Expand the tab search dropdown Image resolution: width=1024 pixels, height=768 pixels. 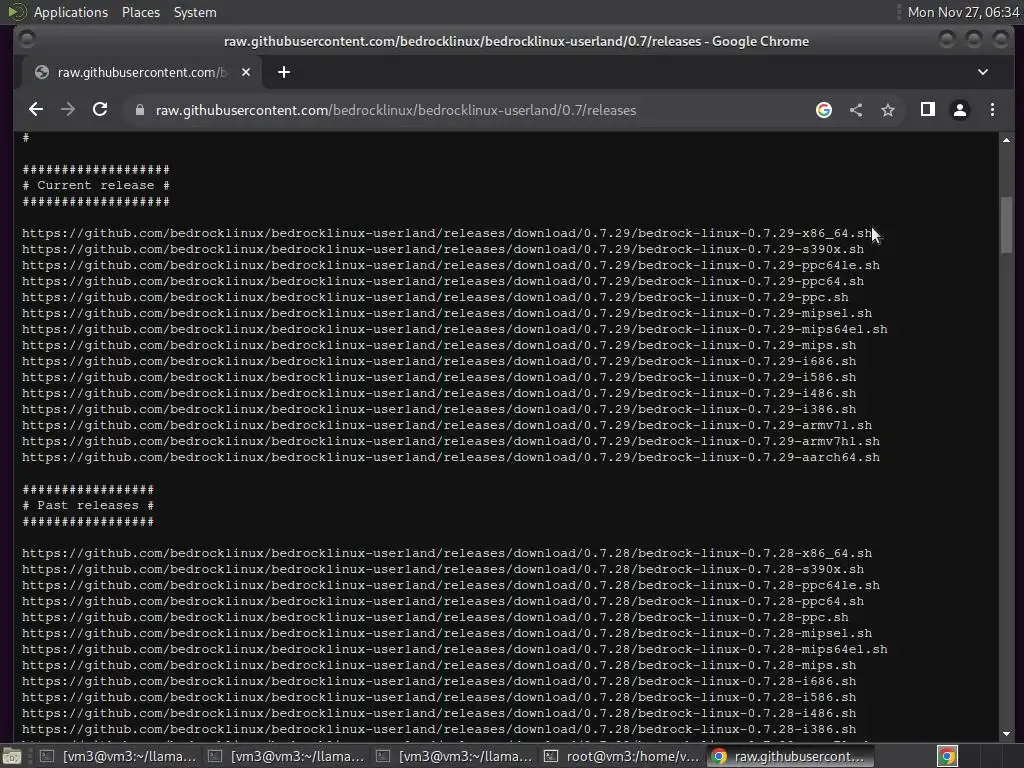click(x=982, y=72)
